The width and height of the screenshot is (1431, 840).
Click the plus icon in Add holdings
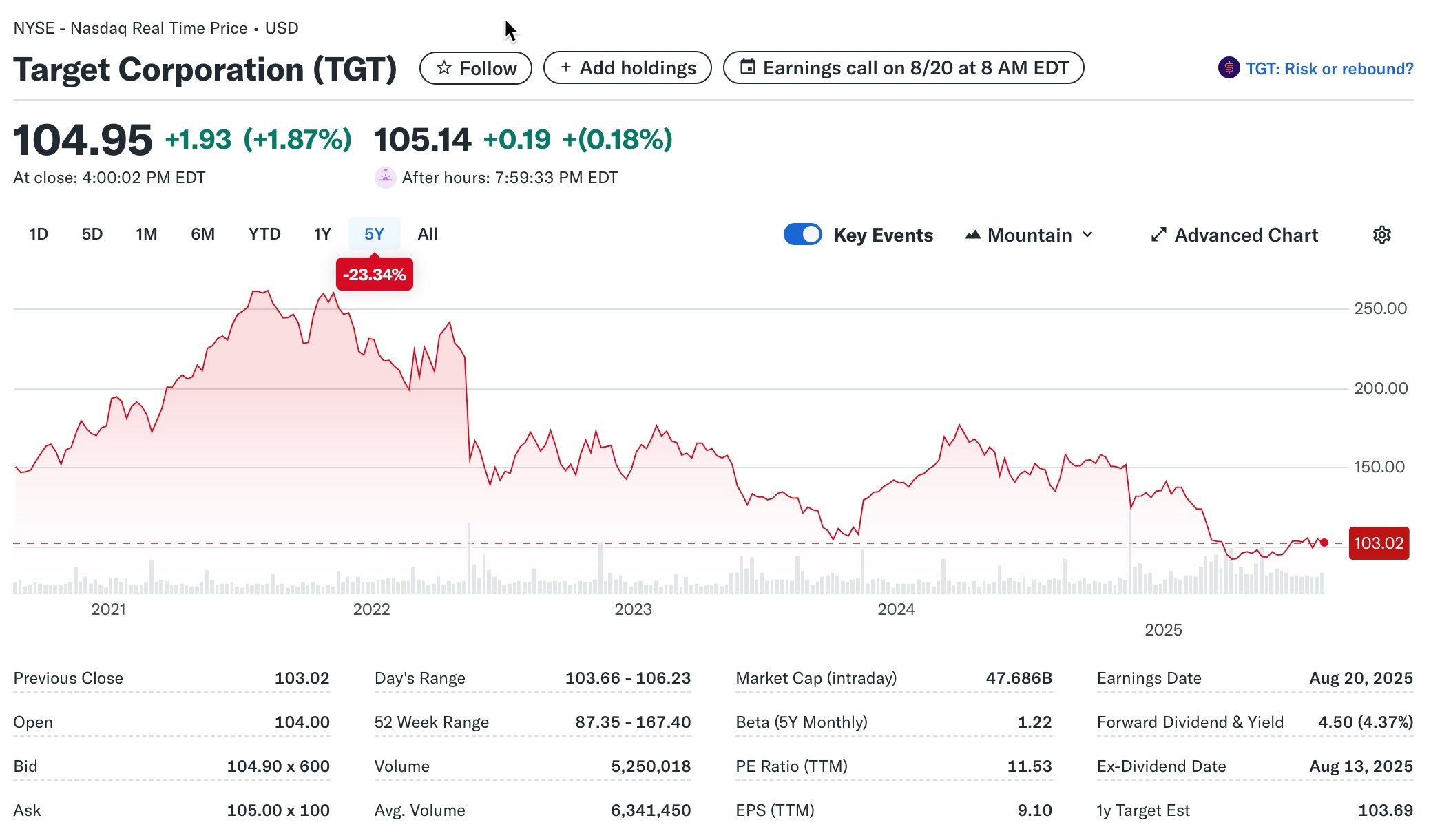point(565,67)
